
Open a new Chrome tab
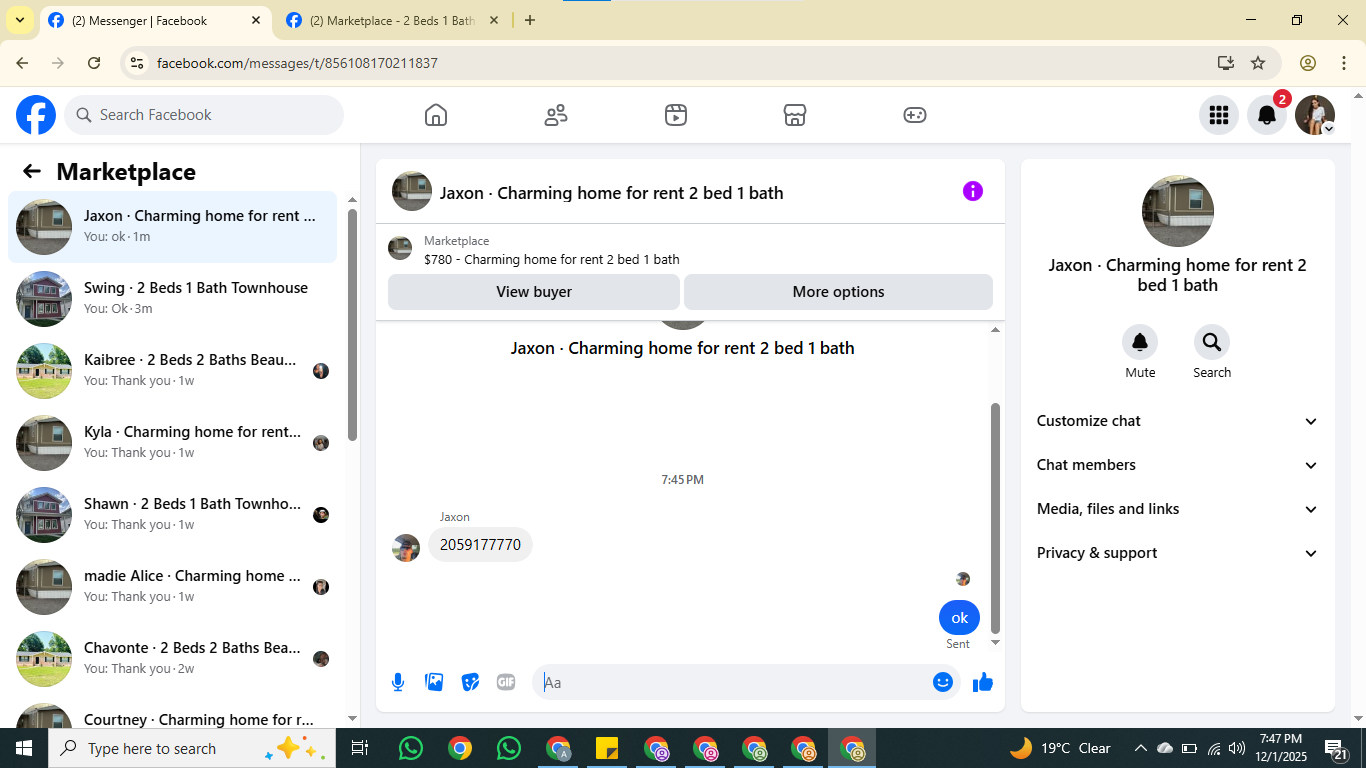pyautogui.click(x=530, y=20)
